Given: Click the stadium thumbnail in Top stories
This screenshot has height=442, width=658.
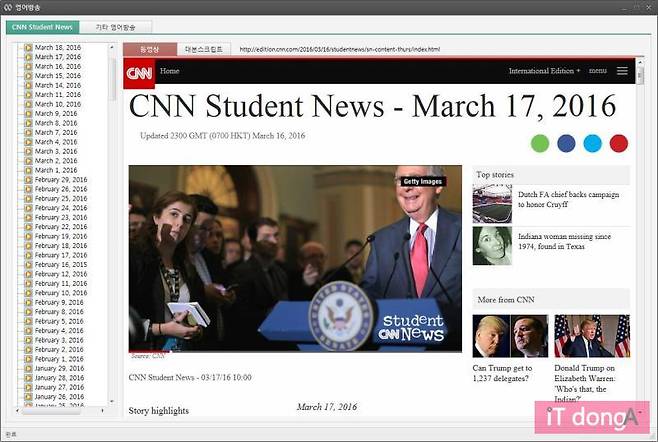Looking at the screenshot, I should (492, 204).
